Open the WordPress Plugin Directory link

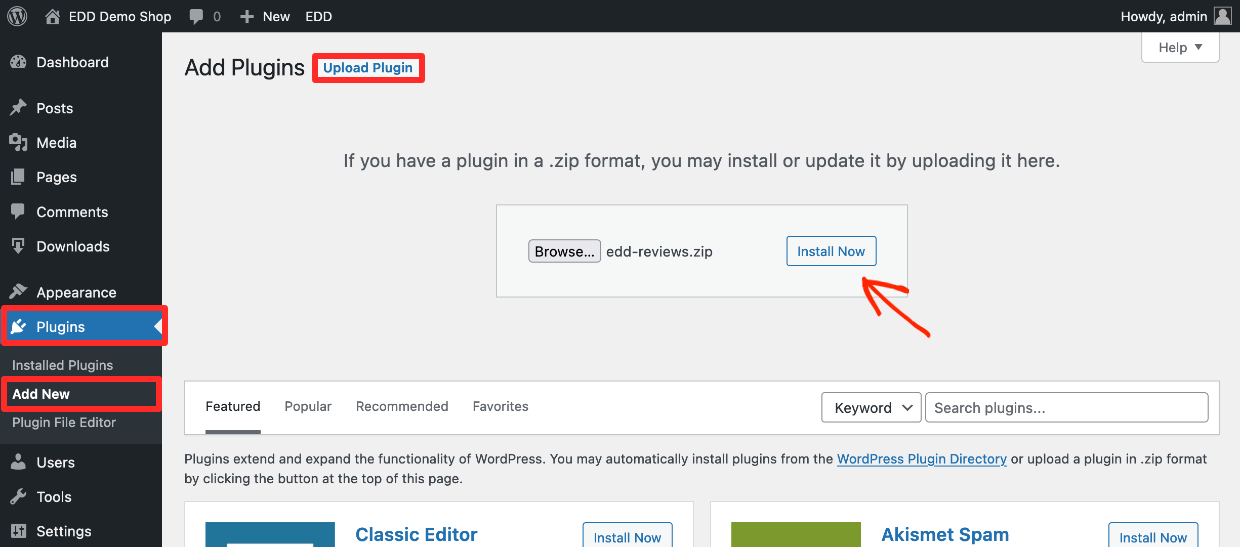(922, 459)
